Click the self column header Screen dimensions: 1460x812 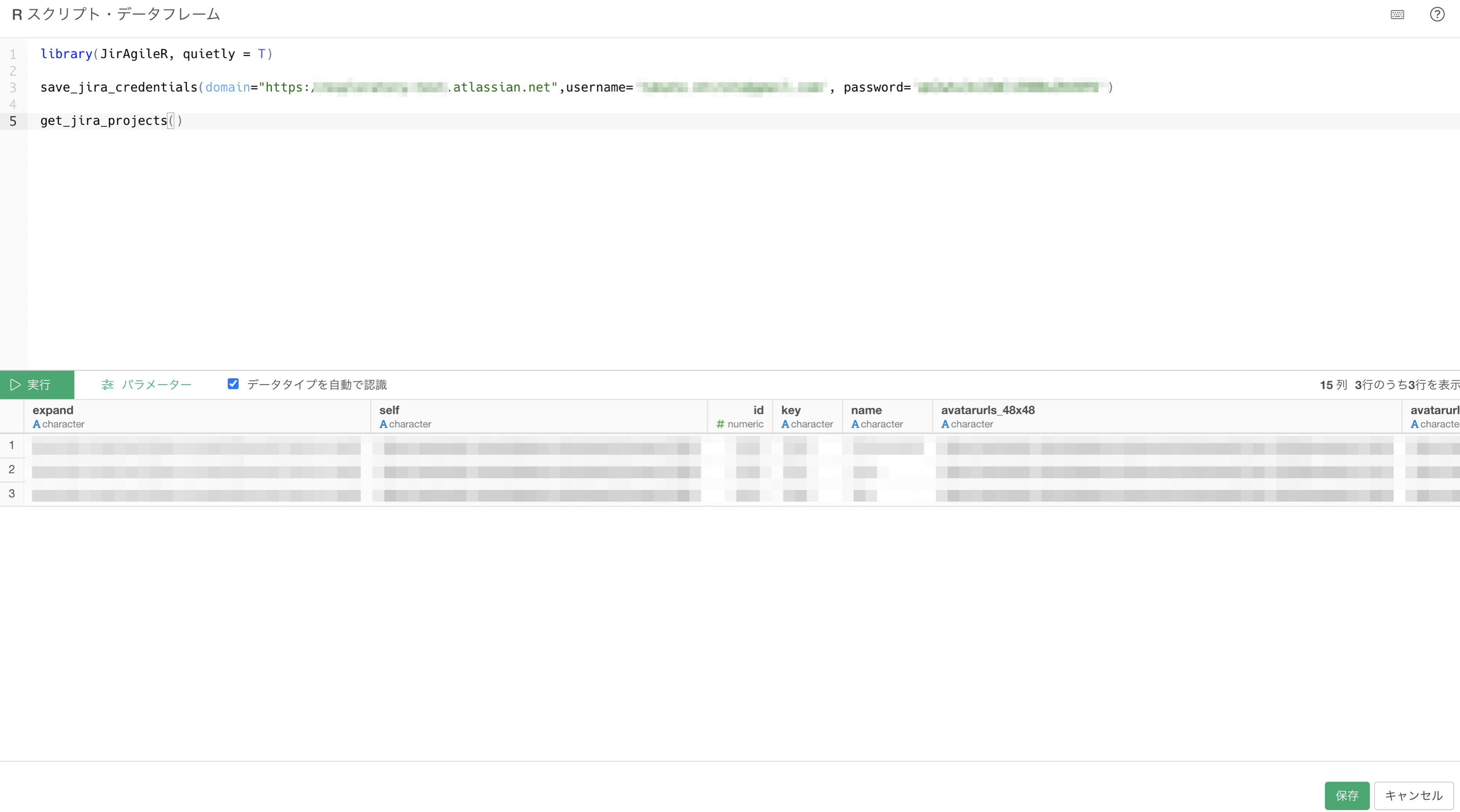(x=389, y=410)
